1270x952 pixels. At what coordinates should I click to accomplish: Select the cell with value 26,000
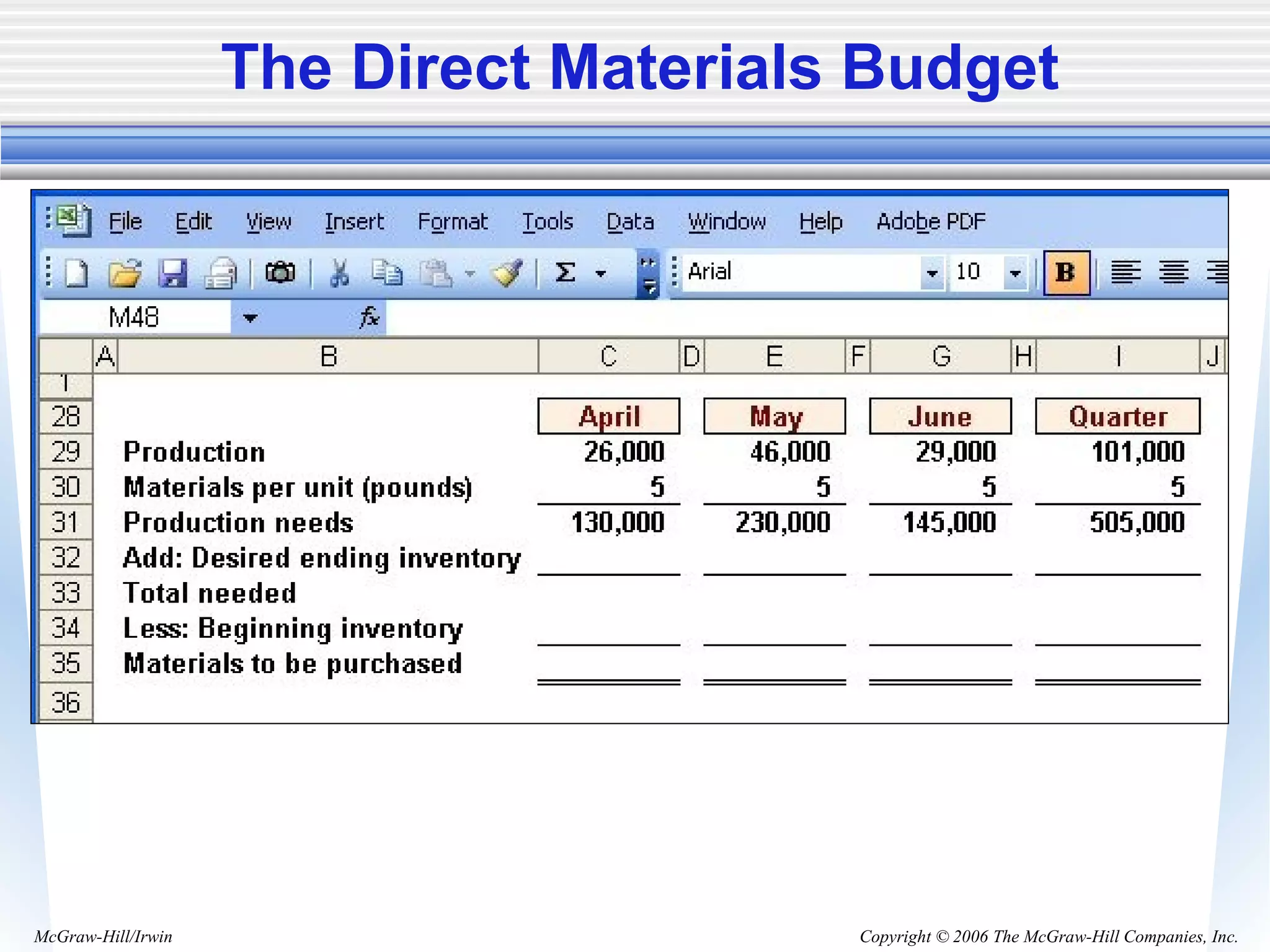coord(609,452)
